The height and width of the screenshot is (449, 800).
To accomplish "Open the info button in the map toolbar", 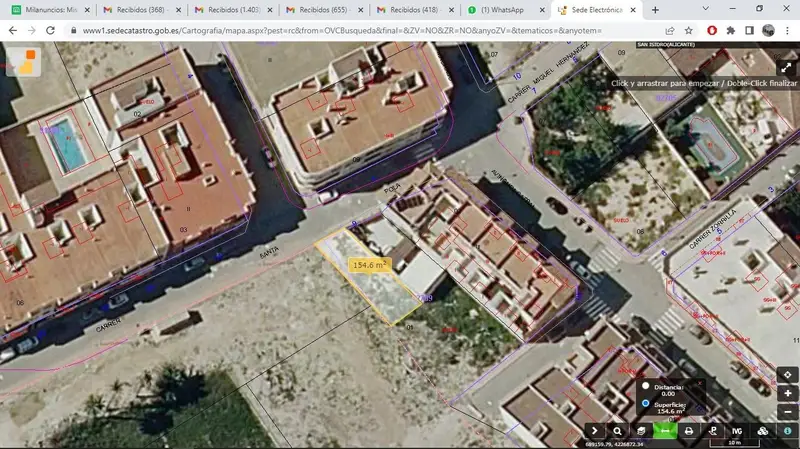I will point(787,431).
